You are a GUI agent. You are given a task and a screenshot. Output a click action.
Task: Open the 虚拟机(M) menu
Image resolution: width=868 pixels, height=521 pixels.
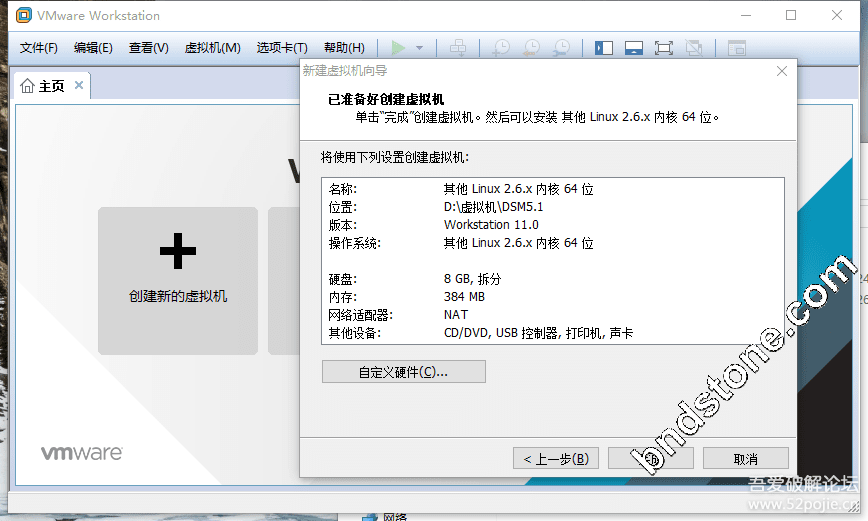pyautogui.click(x=213, y=48)
